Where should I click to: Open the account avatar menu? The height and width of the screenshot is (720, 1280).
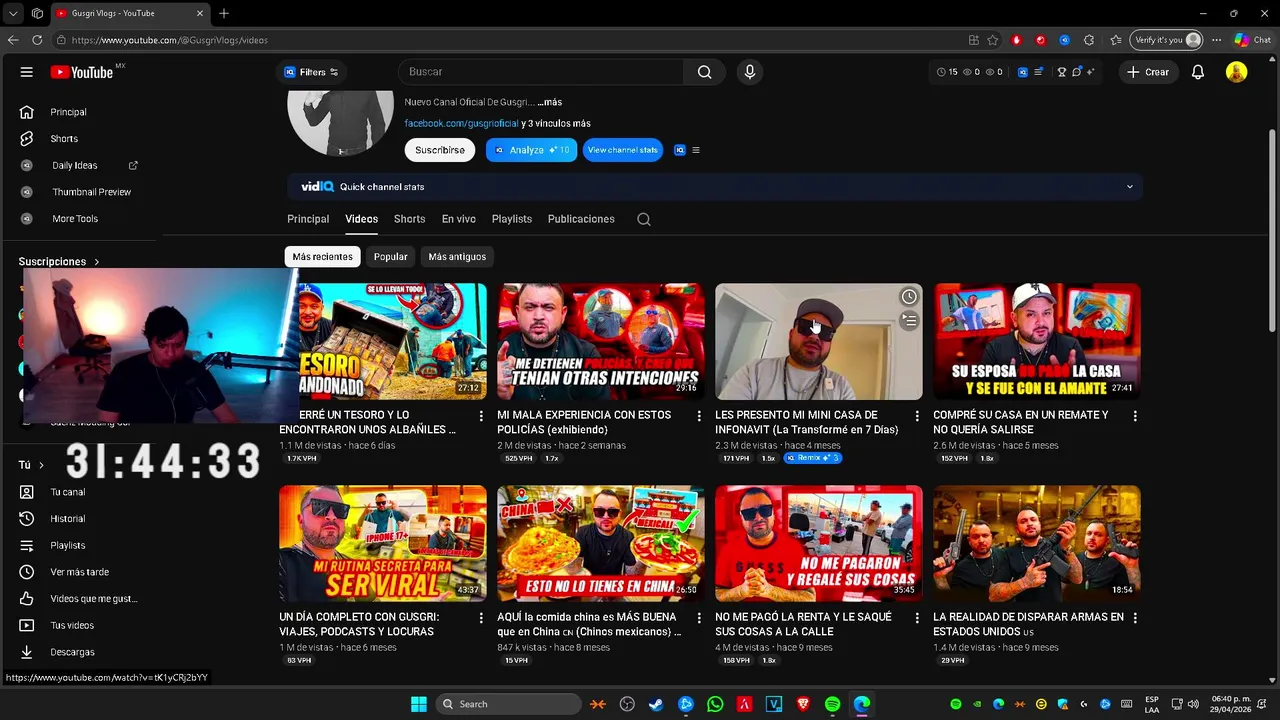[1237, 72]
